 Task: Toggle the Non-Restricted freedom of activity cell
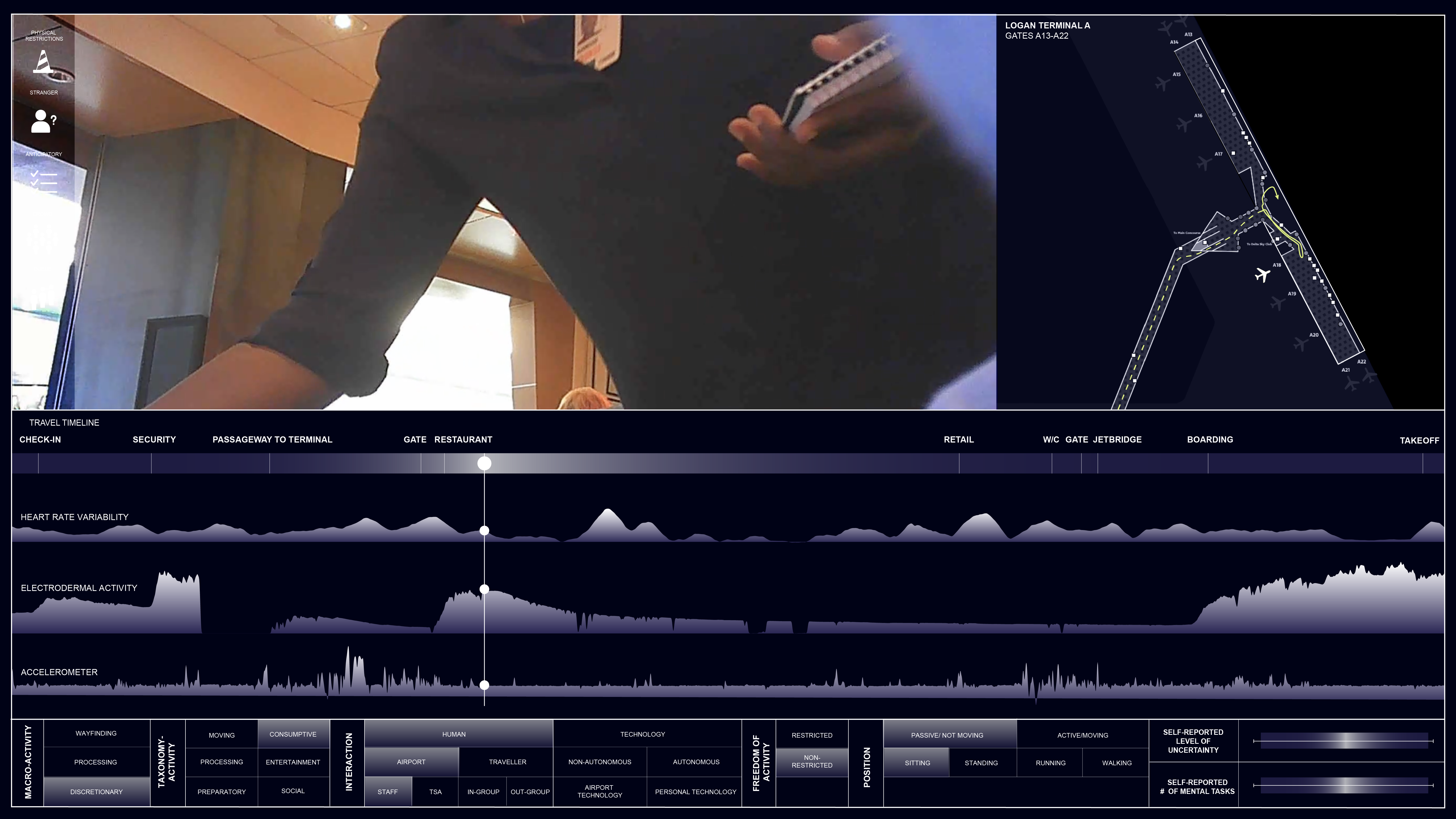pyautogui.click(x=812, y=761)
